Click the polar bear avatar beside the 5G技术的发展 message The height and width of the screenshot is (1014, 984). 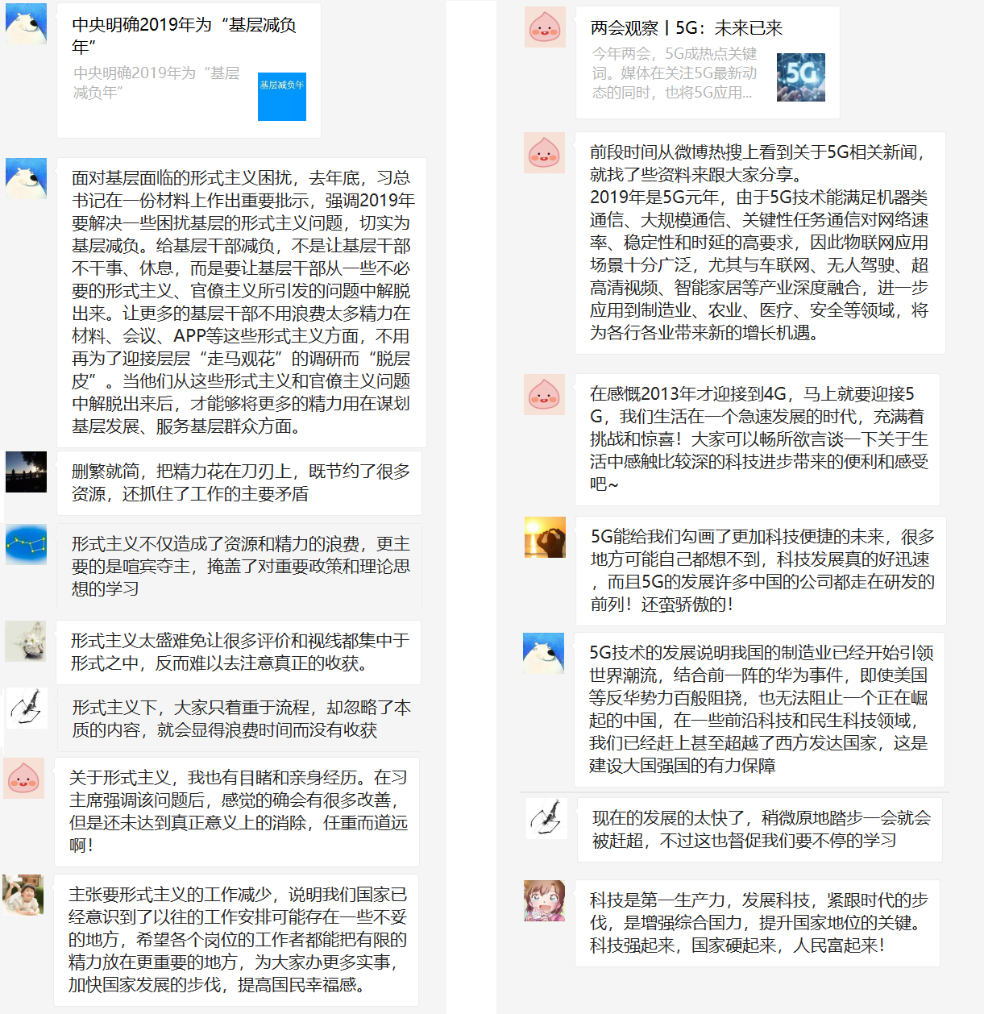[x=544, y=652]
